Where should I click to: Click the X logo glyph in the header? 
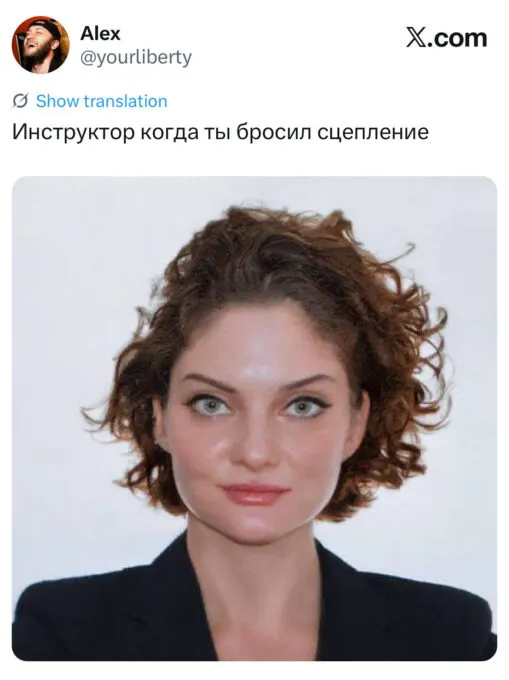pos(416,38)
